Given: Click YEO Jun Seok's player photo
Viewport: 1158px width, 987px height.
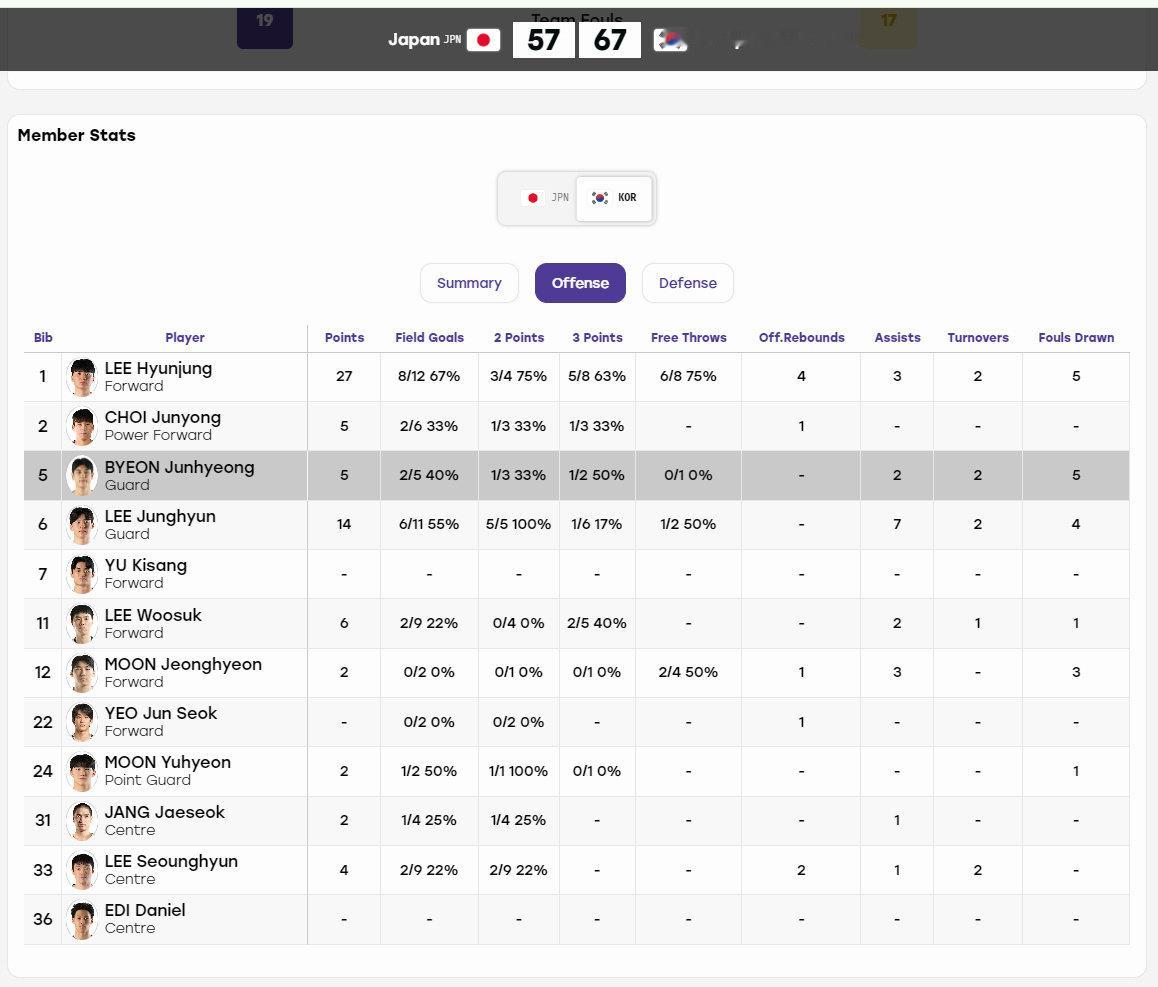Looking at the screenshot, I should (82, 722).
